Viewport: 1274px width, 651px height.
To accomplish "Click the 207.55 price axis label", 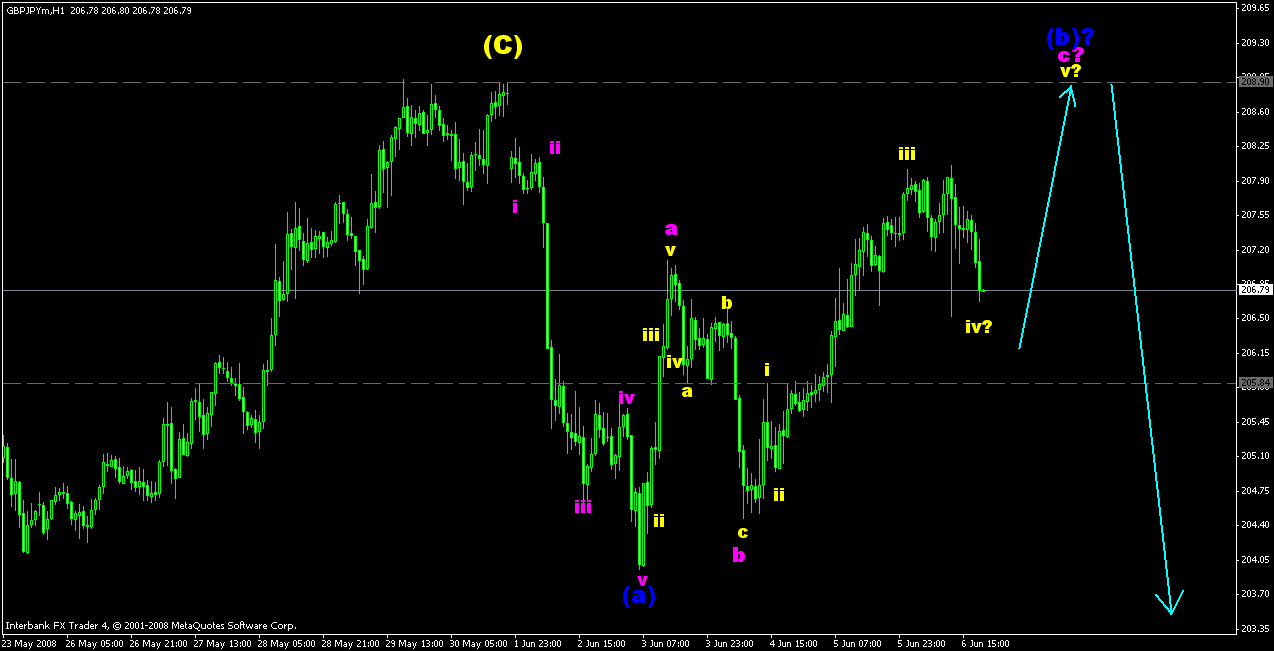I will click(x=1254, y=214).
